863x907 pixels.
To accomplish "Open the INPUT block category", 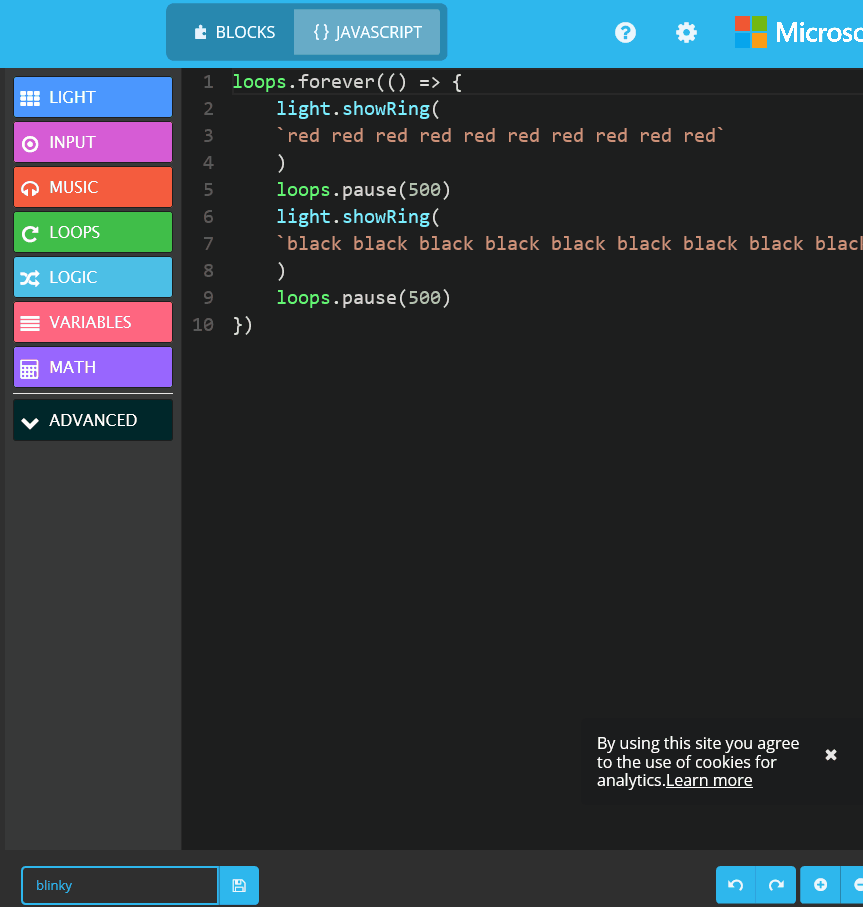I will pos(92,142).
